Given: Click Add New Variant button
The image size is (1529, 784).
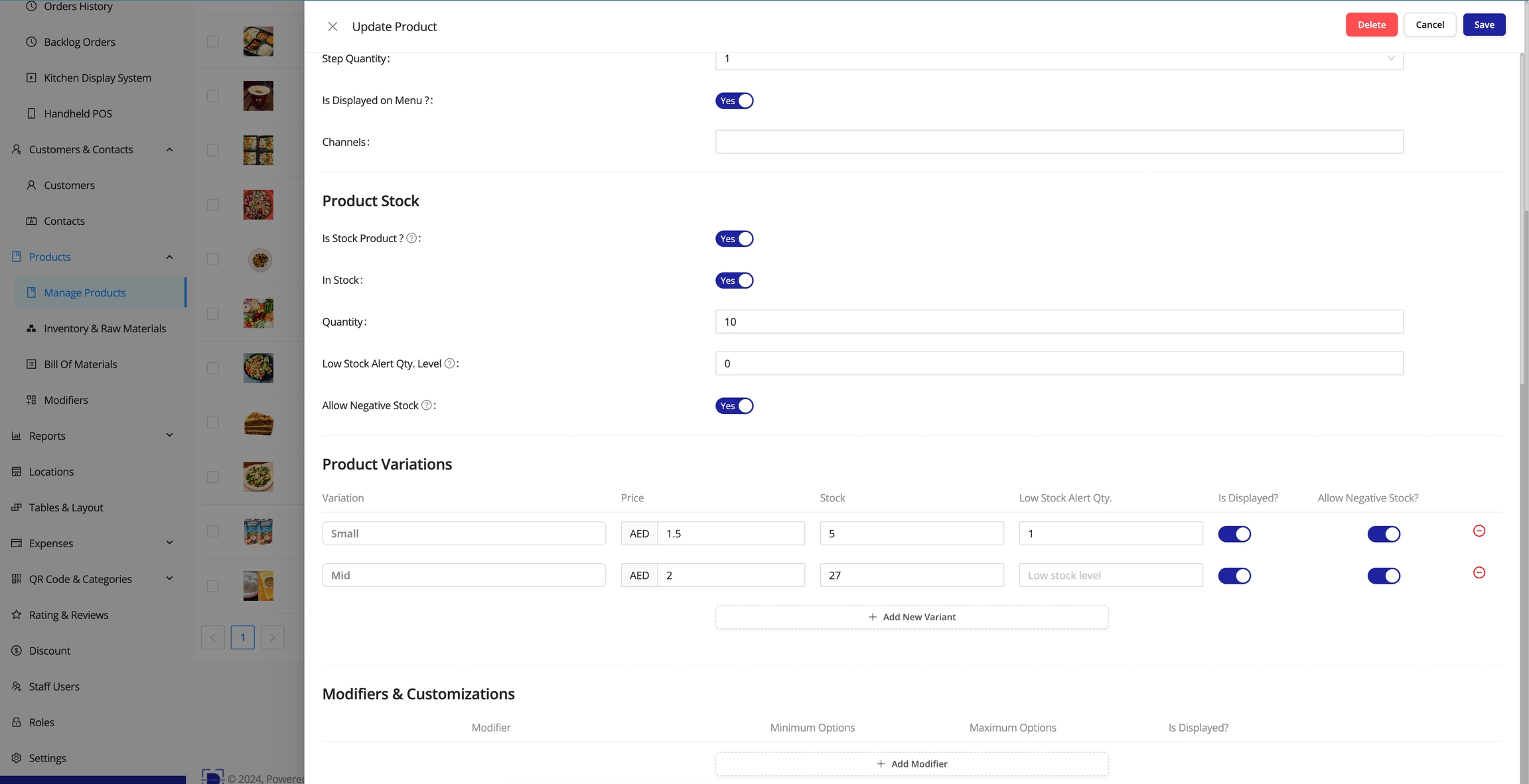Looking at the screenshot, I should pyautogui.click(x=911, y=617).
